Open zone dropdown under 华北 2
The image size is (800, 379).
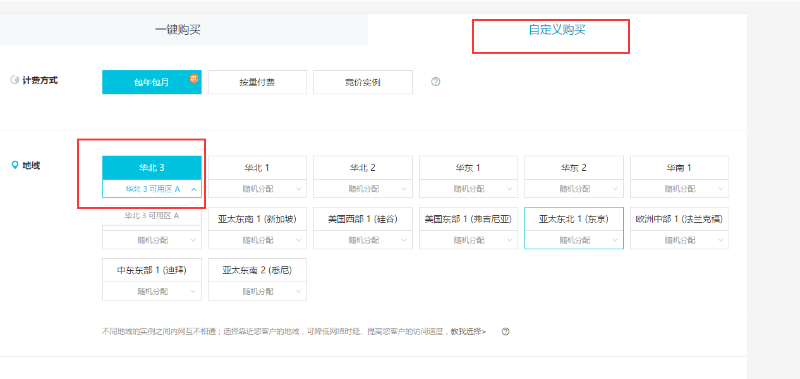(x=363, y=189)
